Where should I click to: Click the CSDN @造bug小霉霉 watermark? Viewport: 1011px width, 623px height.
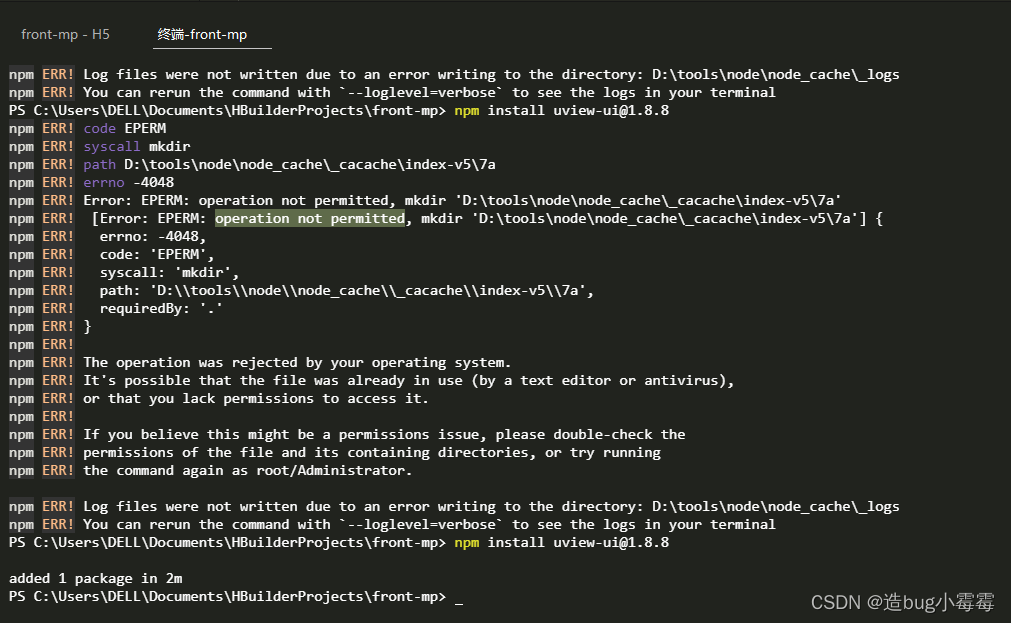point(900,602)
